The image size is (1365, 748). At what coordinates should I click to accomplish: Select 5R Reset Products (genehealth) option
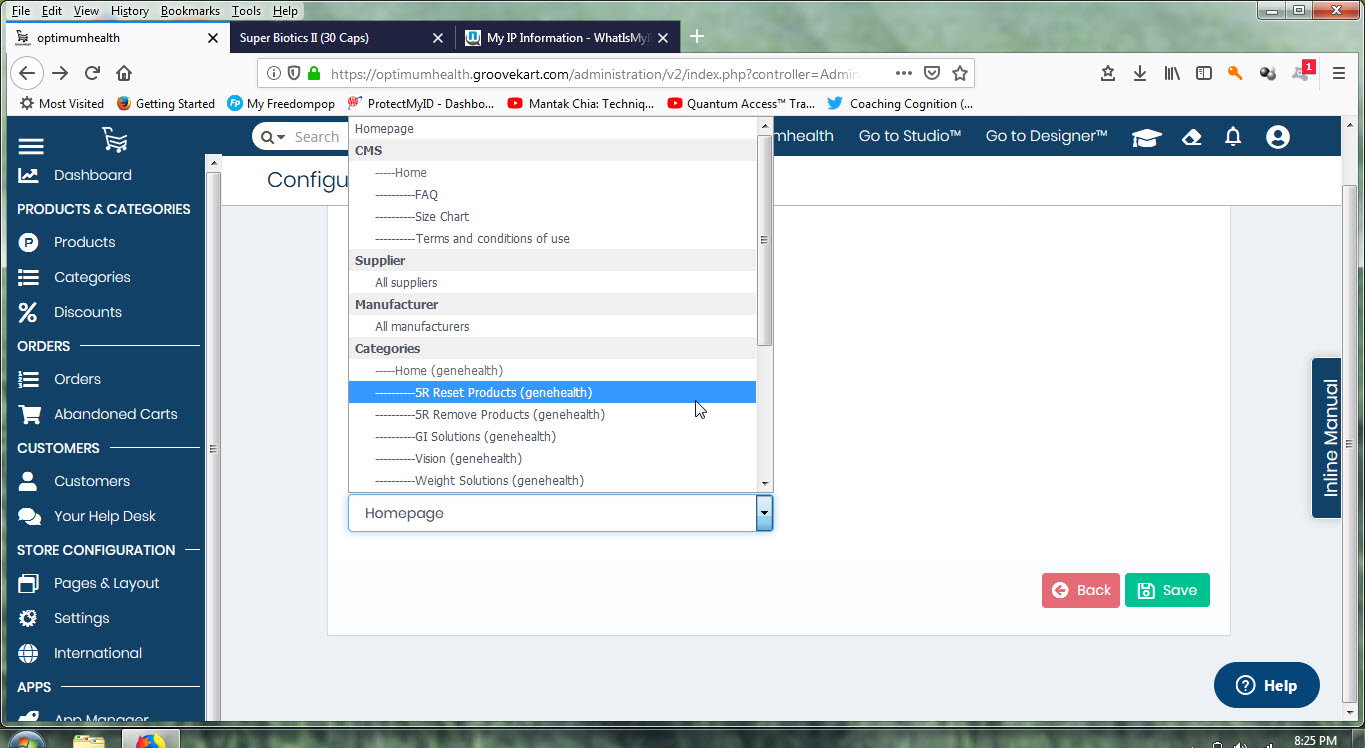pyautogui.click(x=552, y=392)
